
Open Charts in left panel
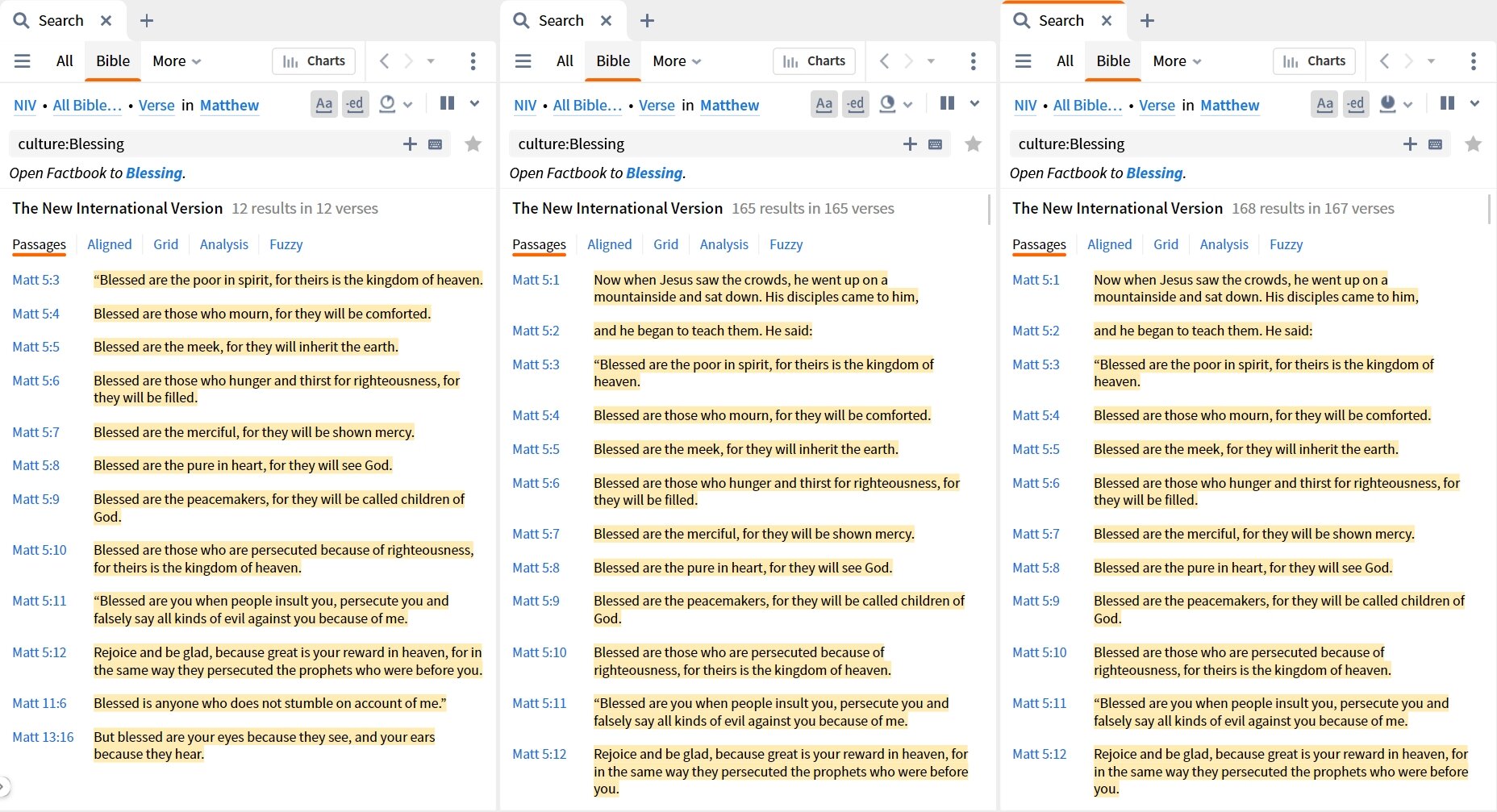(314, 61)
